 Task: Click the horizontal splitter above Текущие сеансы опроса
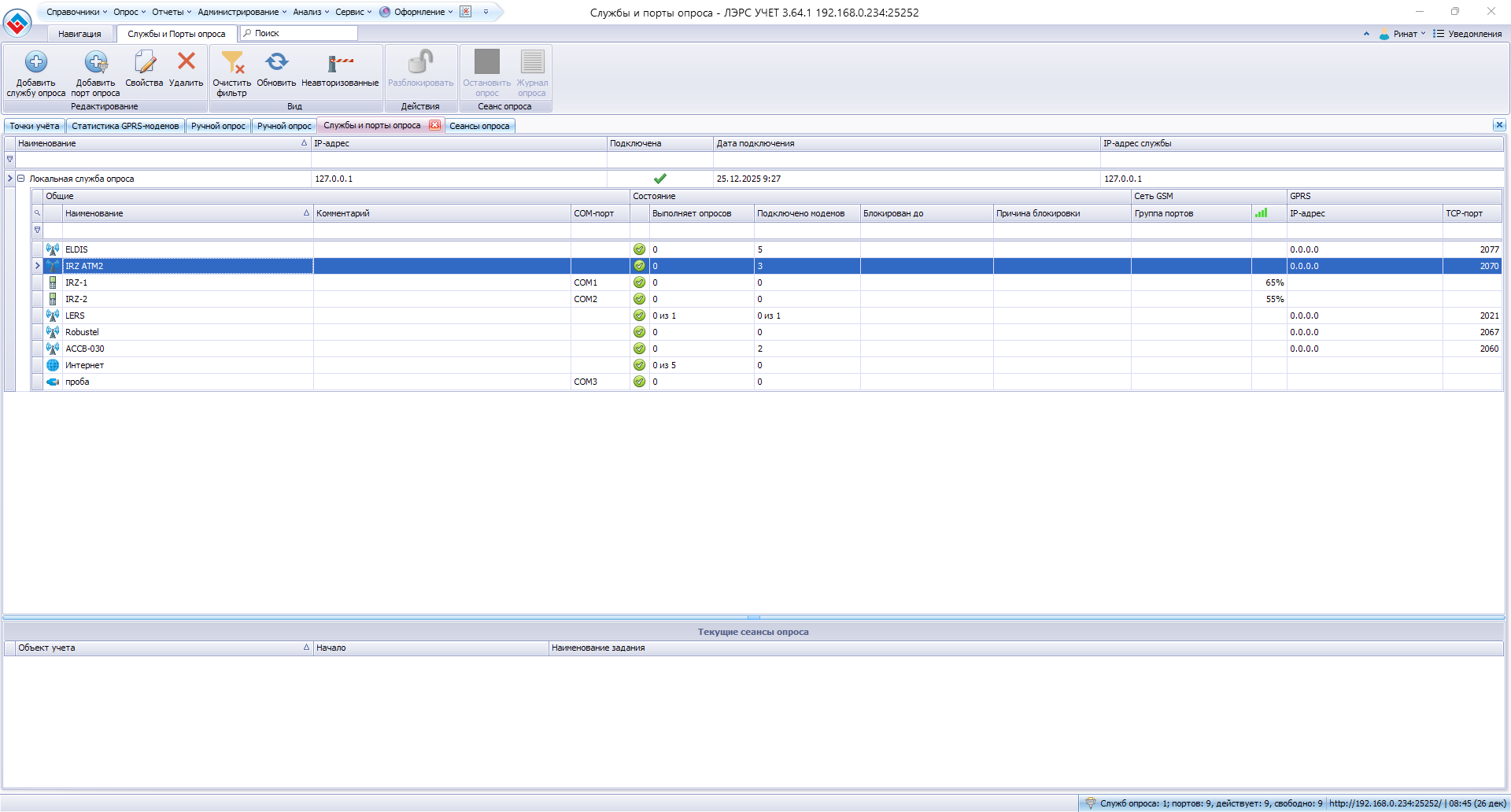click(x=753, y=618)
